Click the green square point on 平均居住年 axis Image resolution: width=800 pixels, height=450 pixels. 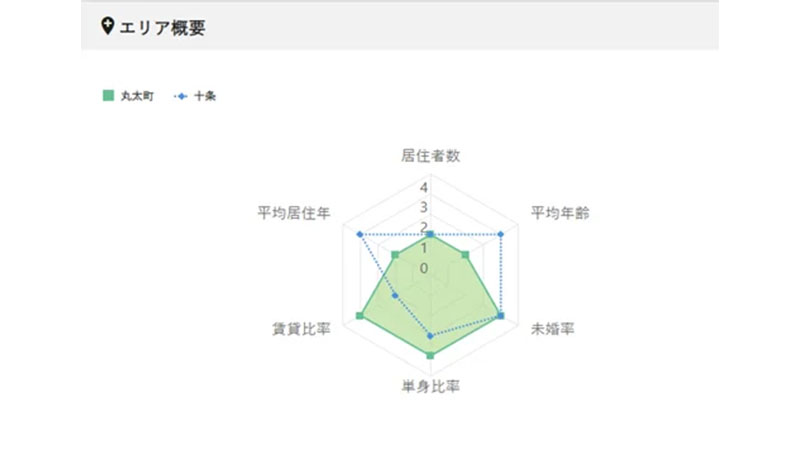coord(395,255)
